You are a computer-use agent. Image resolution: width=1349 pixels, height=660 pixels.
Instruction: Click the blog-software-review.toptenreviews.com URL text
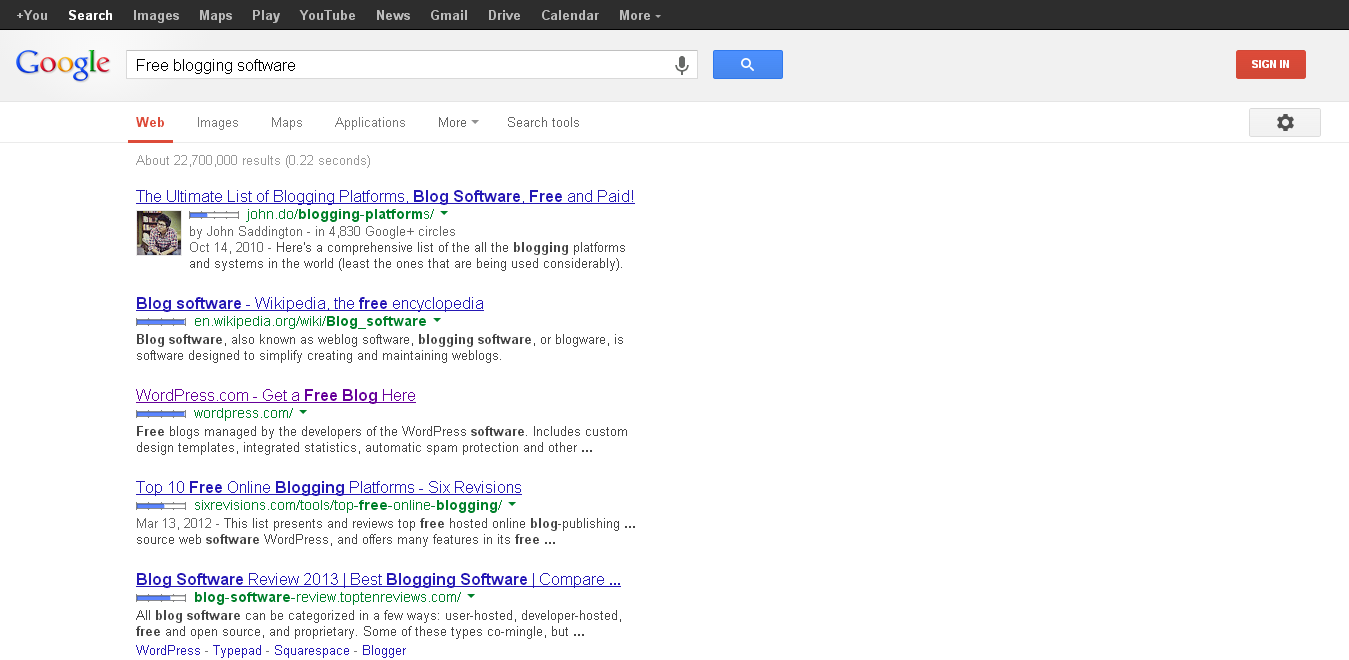click(x=328, y=597)
